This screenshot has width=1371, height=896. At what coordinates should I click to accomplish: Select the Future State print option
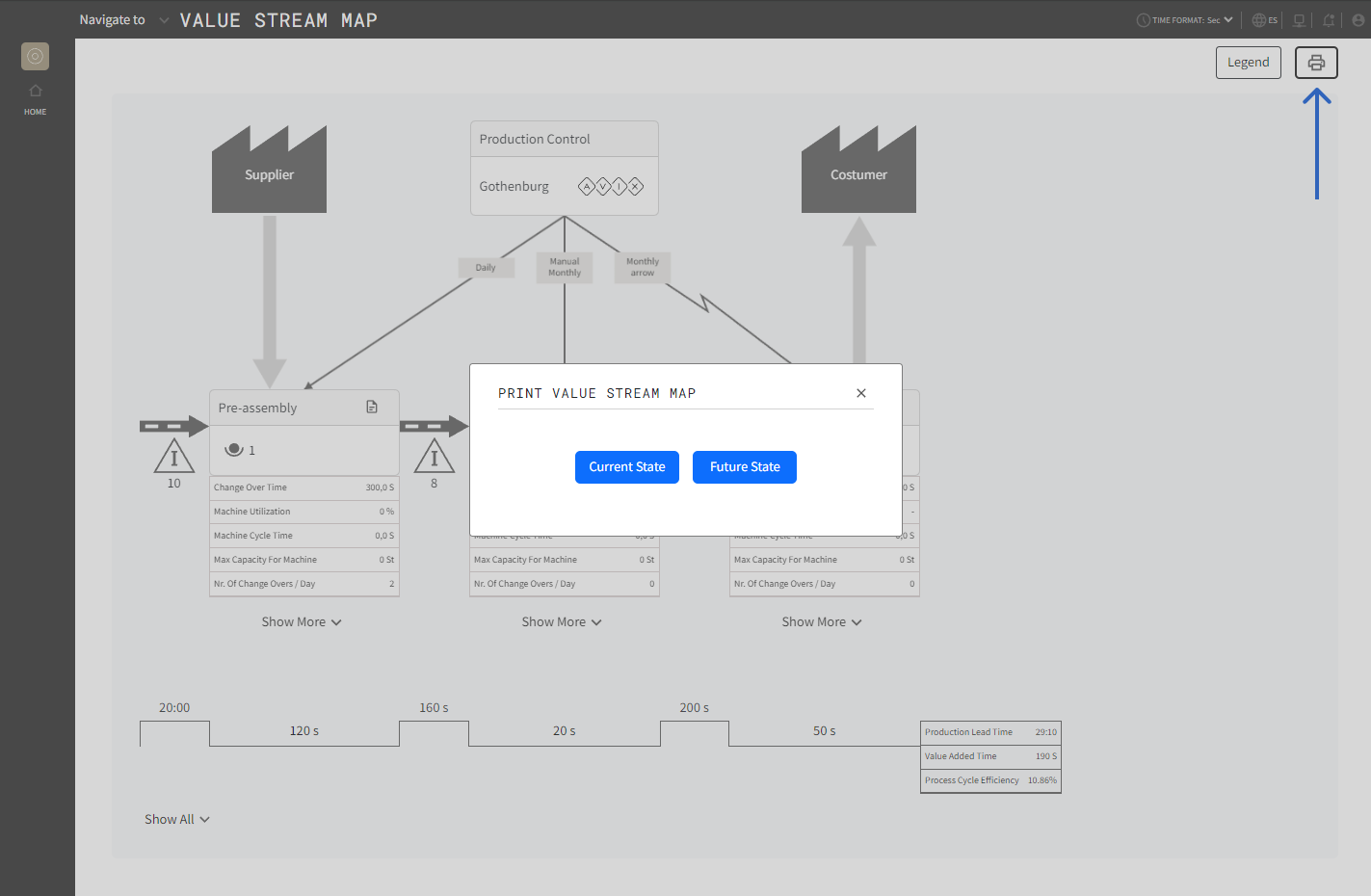coord(744,467)
